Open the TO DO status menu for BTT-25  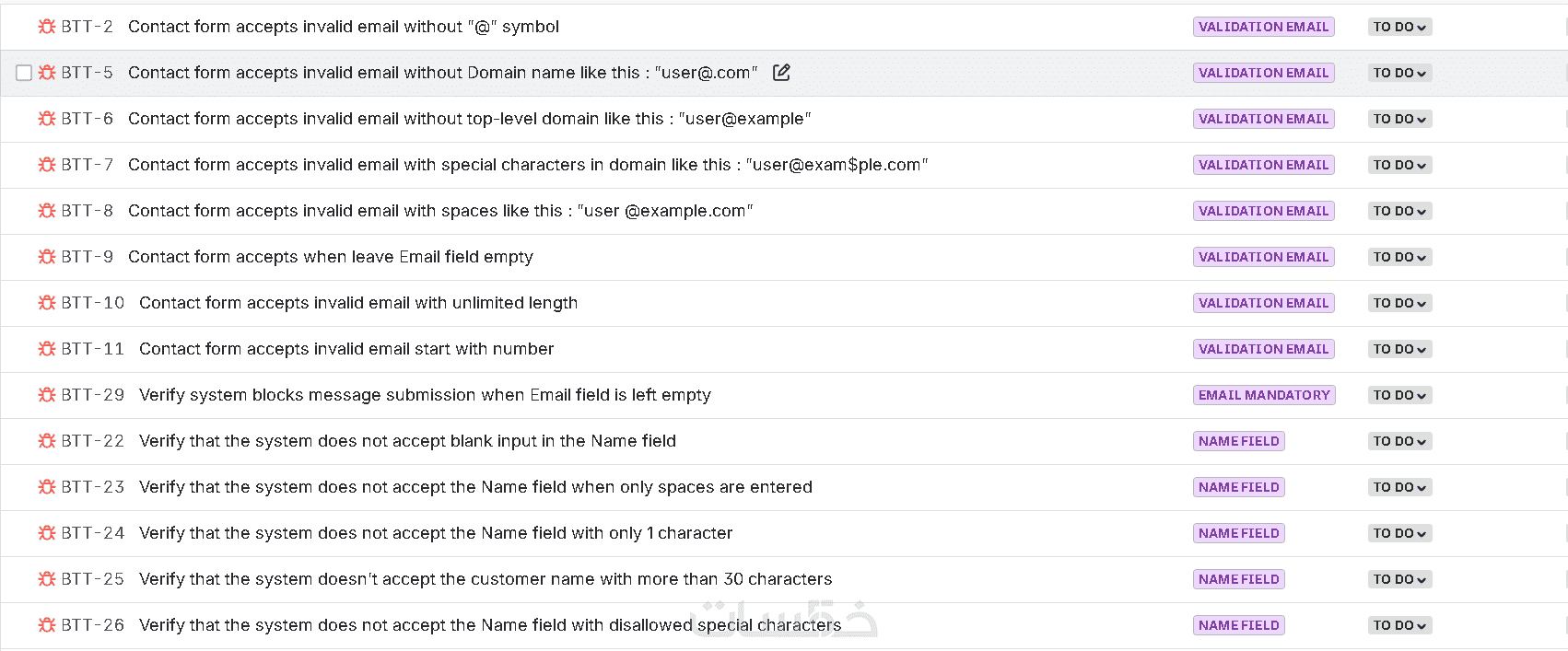tap(1399, 579)
